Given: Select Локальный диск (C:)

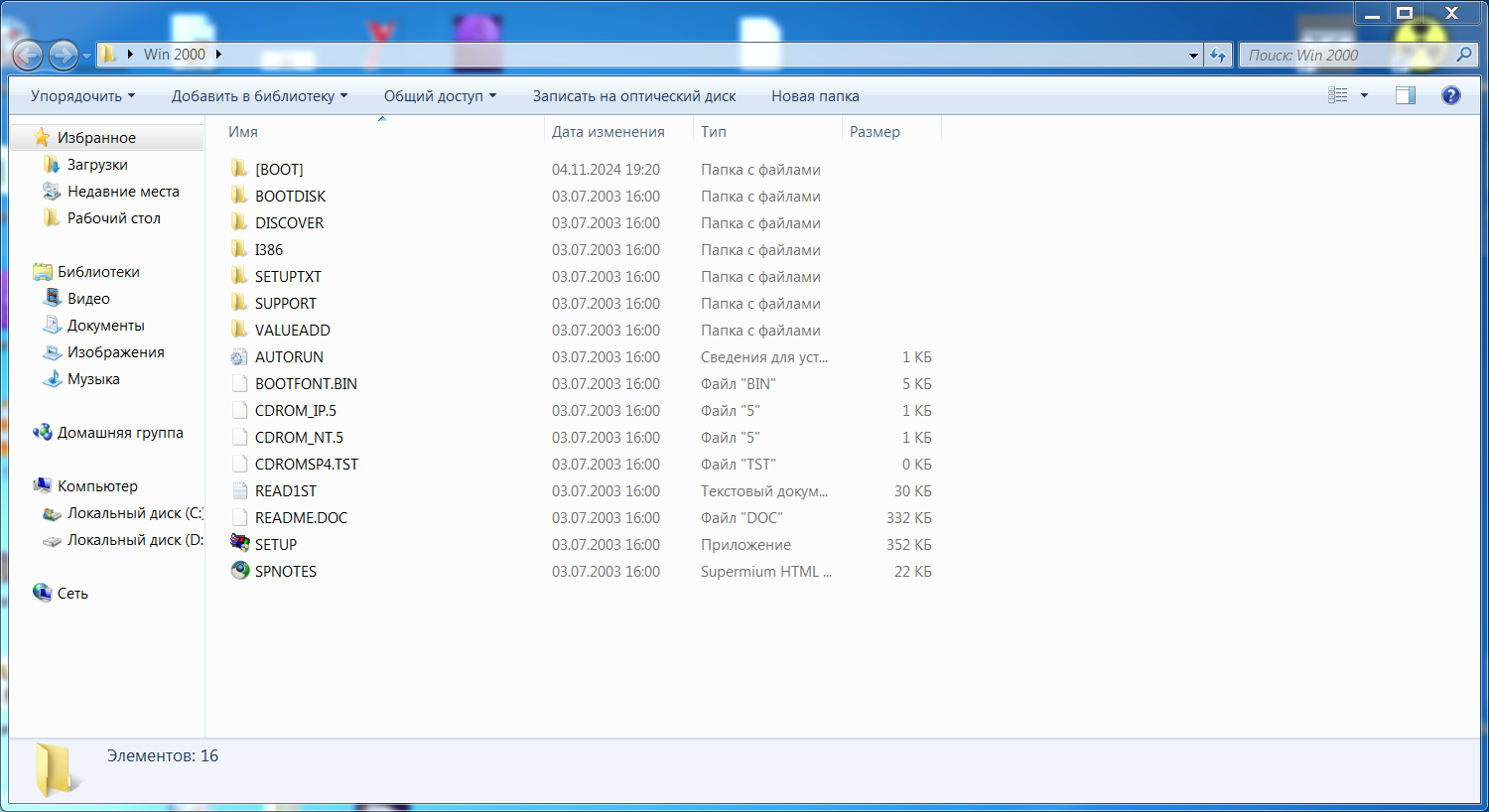Looking at the screenshot, I should point(135,513).
